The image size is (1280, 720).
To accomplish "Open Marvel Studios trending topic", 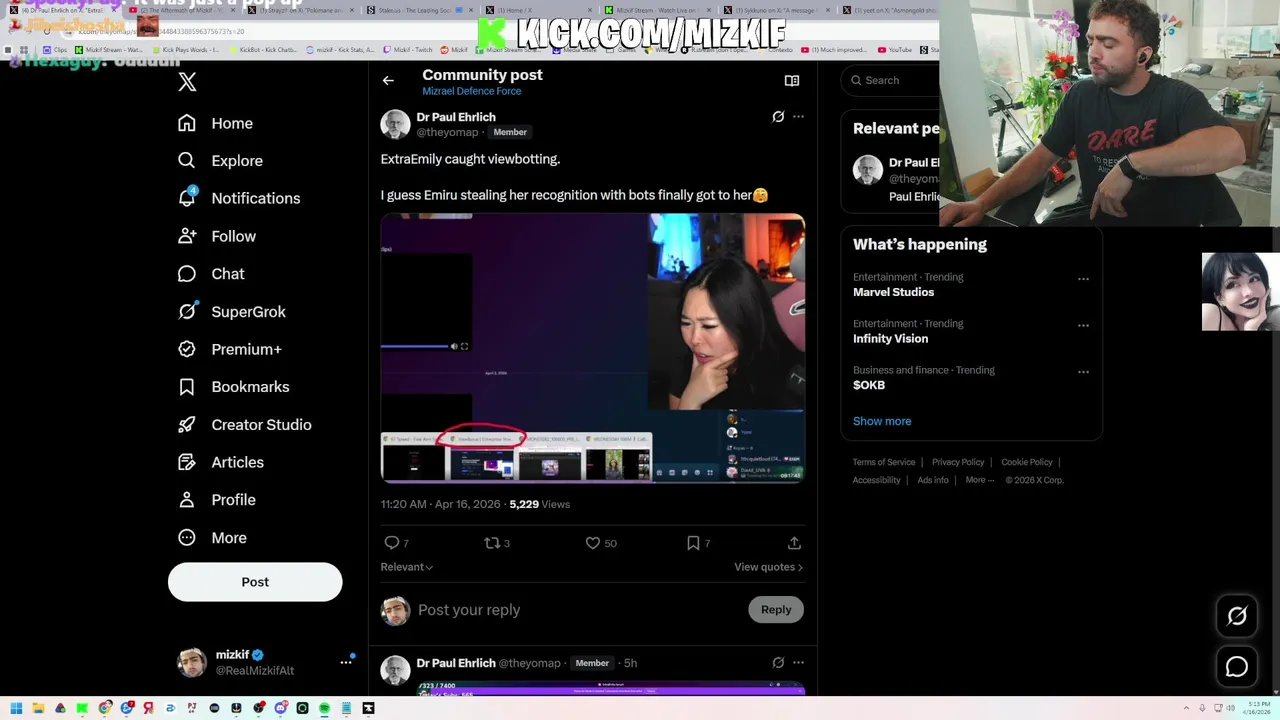I will (x=893, y=292).
